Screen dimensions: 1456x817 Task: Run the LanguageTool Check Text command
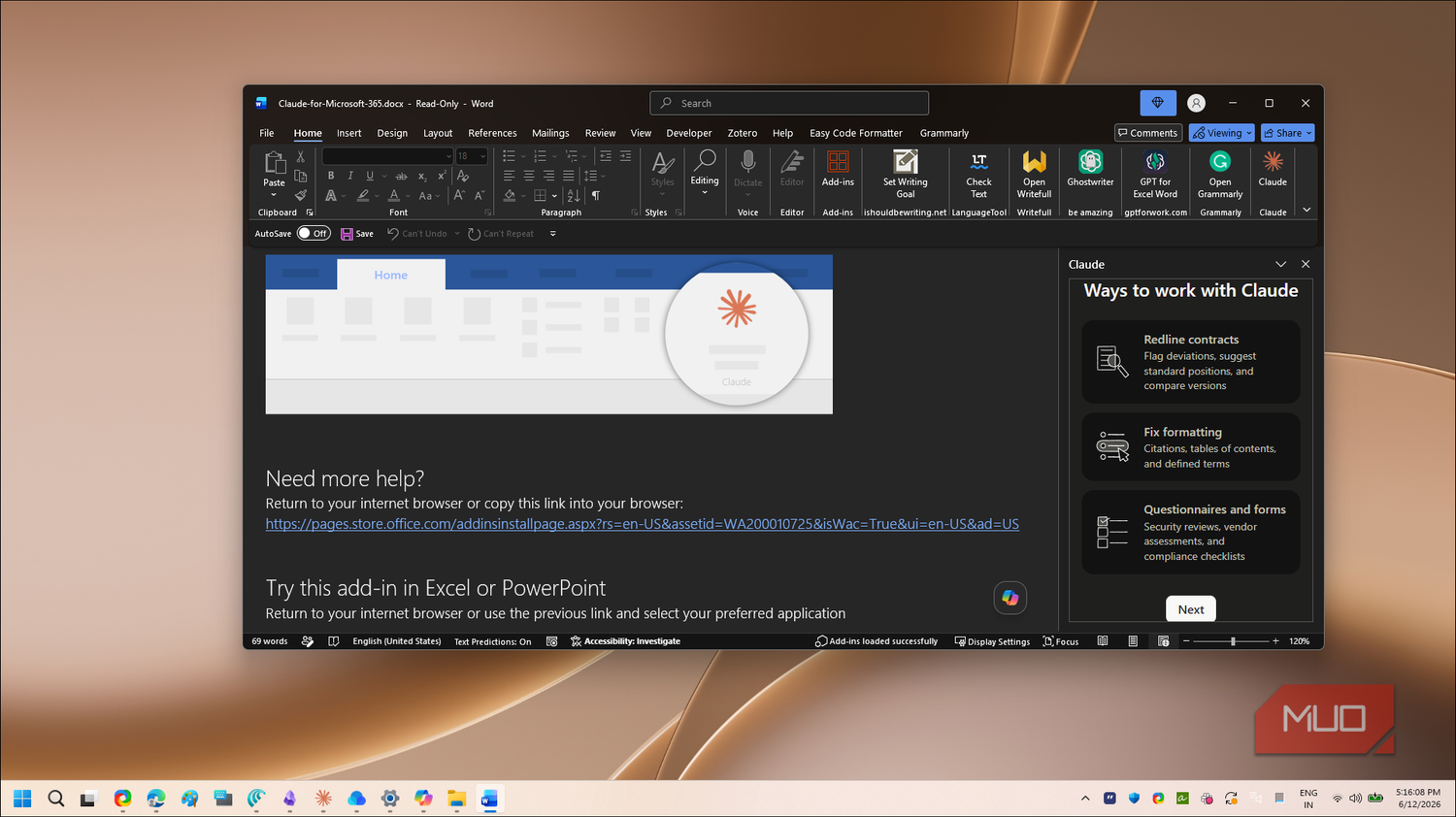click(978, 175)
